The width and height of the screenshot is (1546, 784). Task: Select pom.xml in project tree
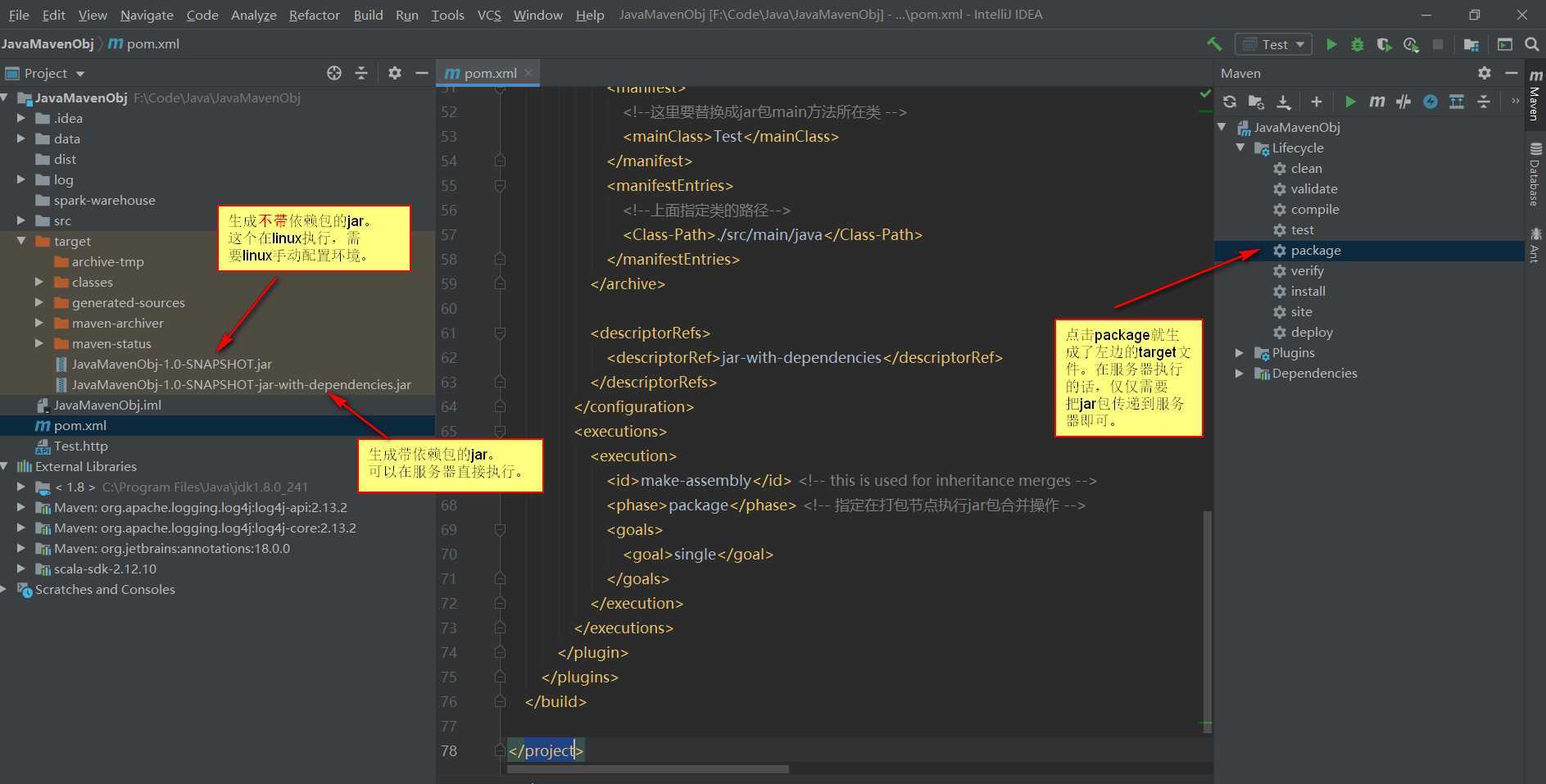[80, 425]
